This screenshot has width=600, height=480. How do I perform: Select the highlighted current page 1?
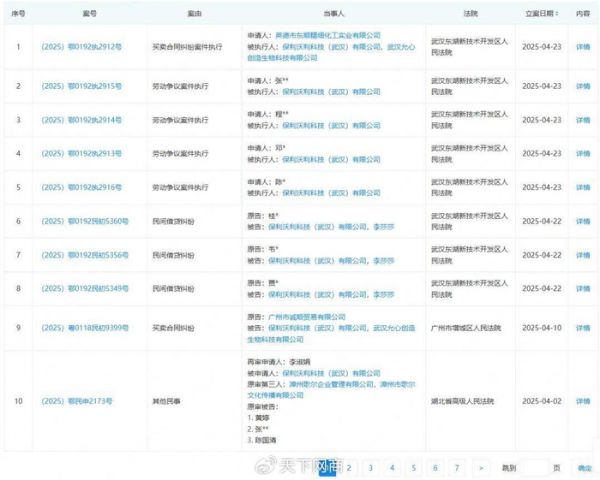(x=327, y=467)
